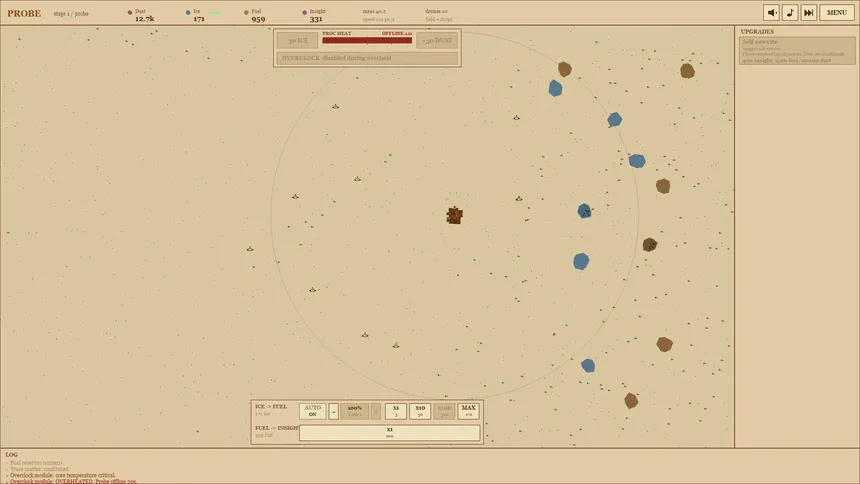This screenshot has height=484, width=860.
Task: Click the skip-forward track icon
Action: [809, 13]
